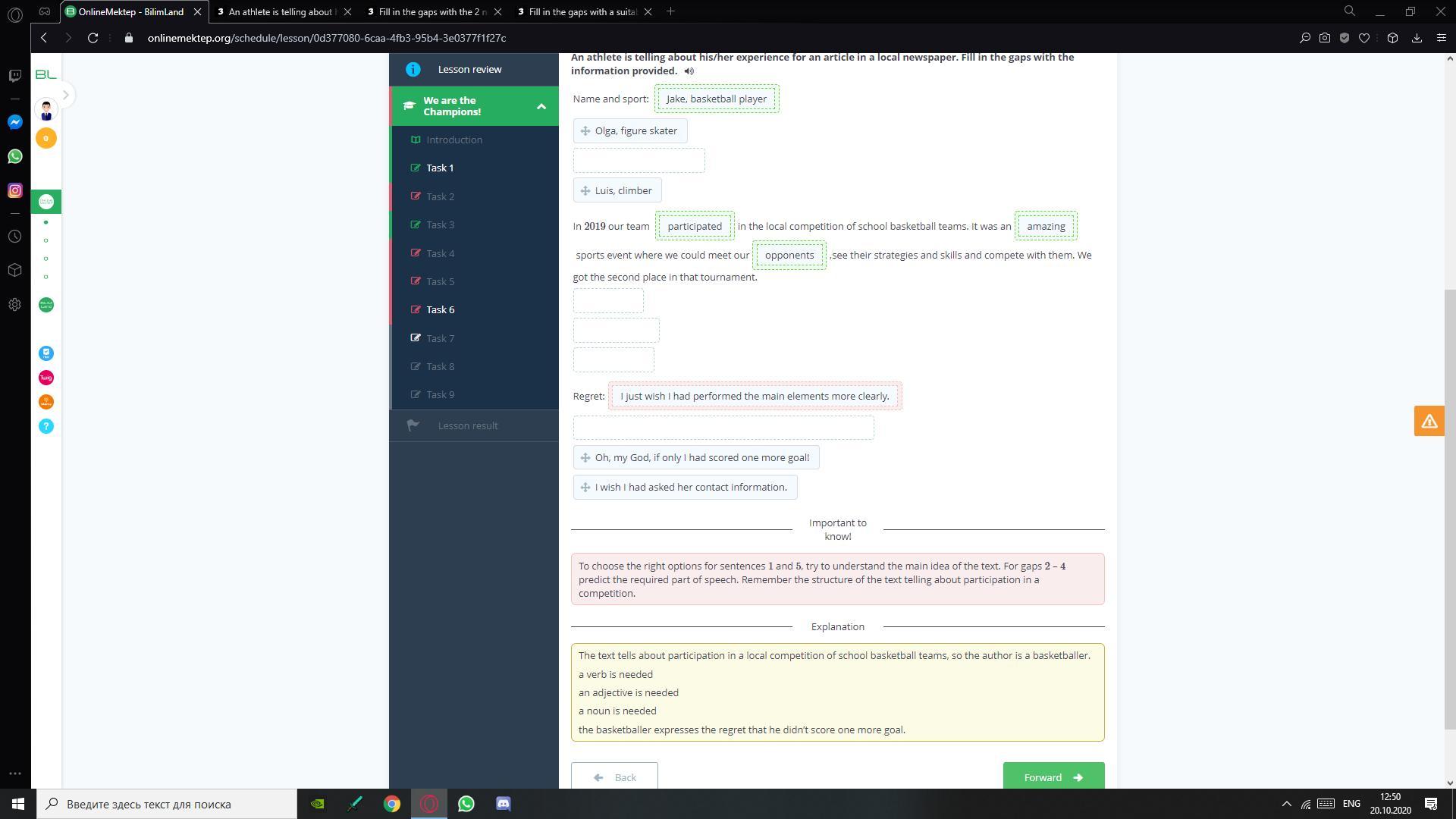1456x819 pixels.
Task: Click the Forward button
Action: 1053,777
